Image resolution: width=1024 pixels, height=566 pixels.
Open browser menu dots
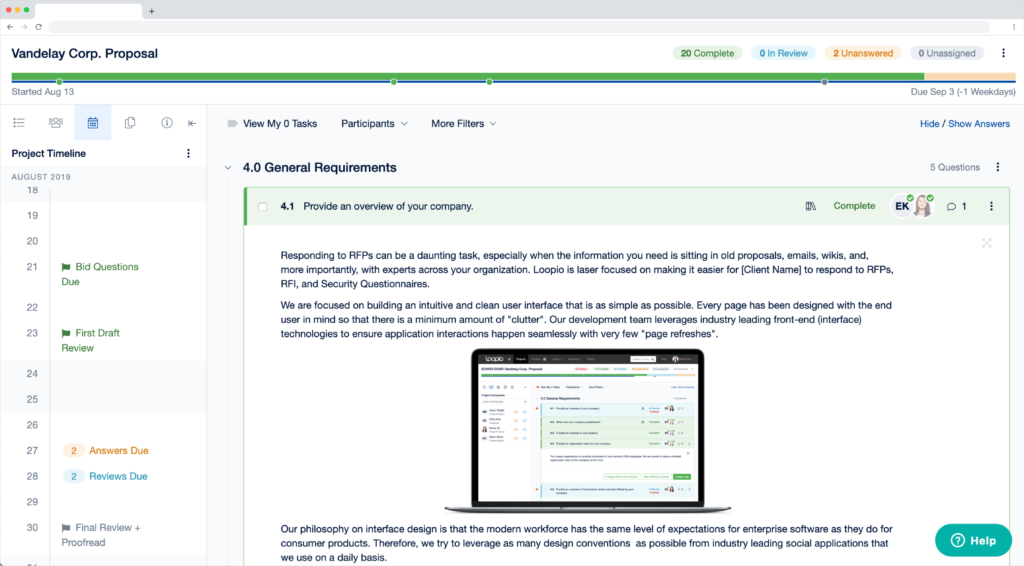click(1014, 27)
